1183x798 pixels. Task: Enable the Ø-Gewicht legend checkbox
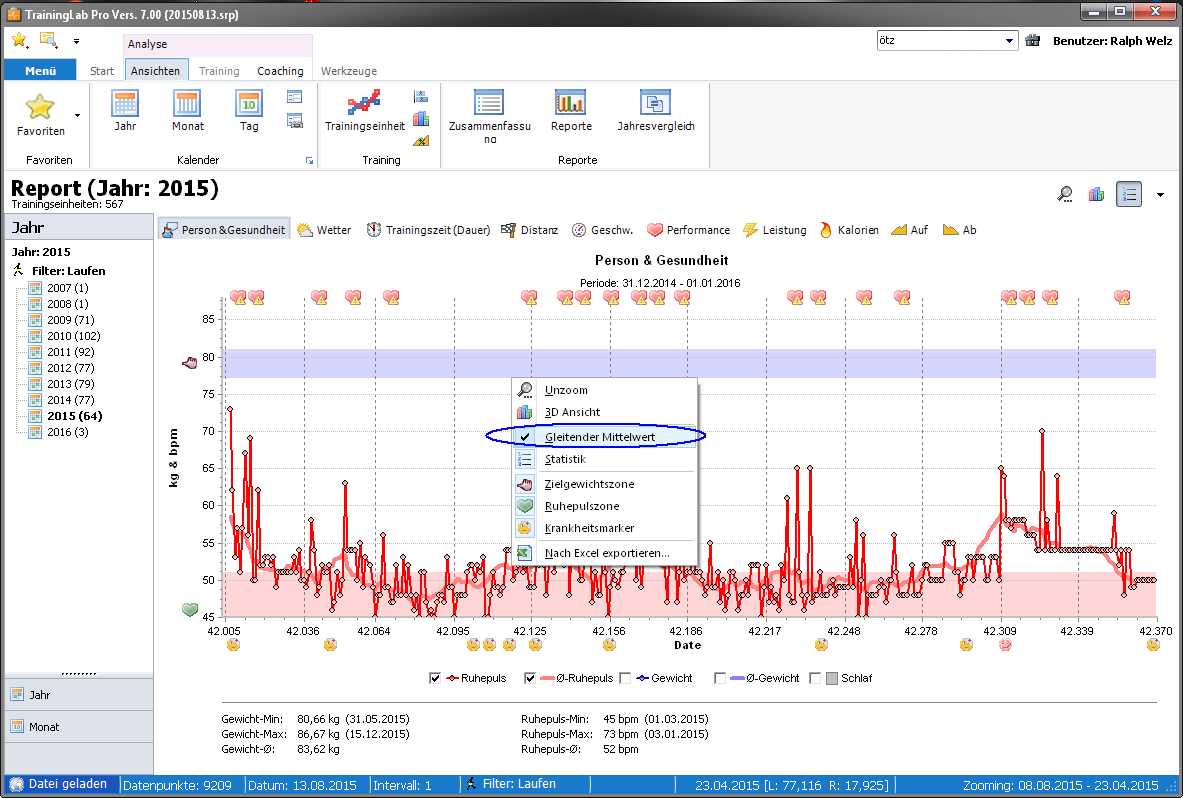coord(720,678)
